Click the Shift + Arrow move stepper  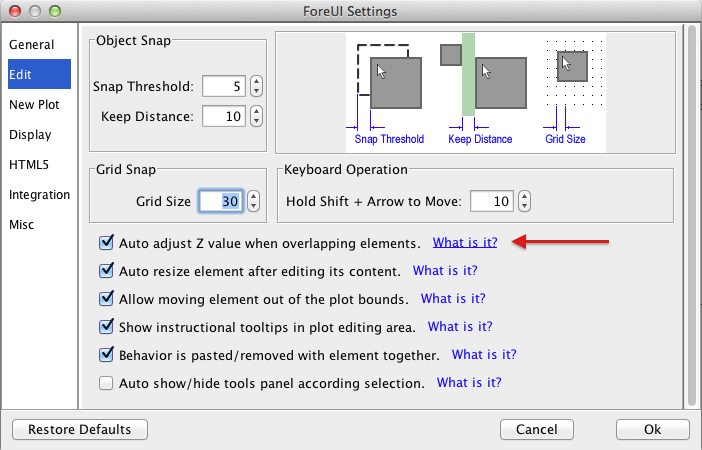524,201
